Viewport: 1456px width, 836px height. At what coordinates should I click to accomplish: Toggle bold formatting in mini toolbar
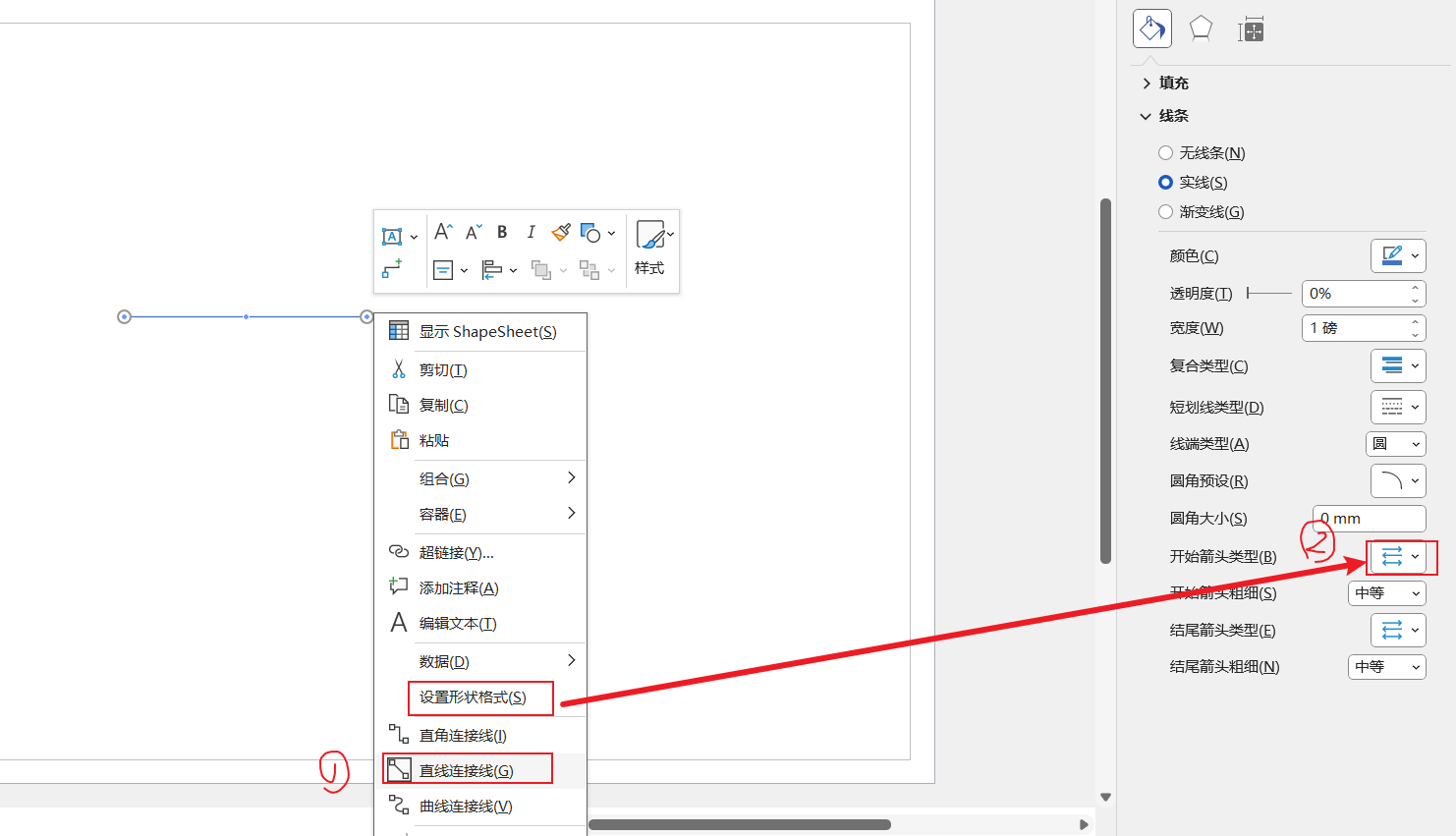click(x=502, y=232)
